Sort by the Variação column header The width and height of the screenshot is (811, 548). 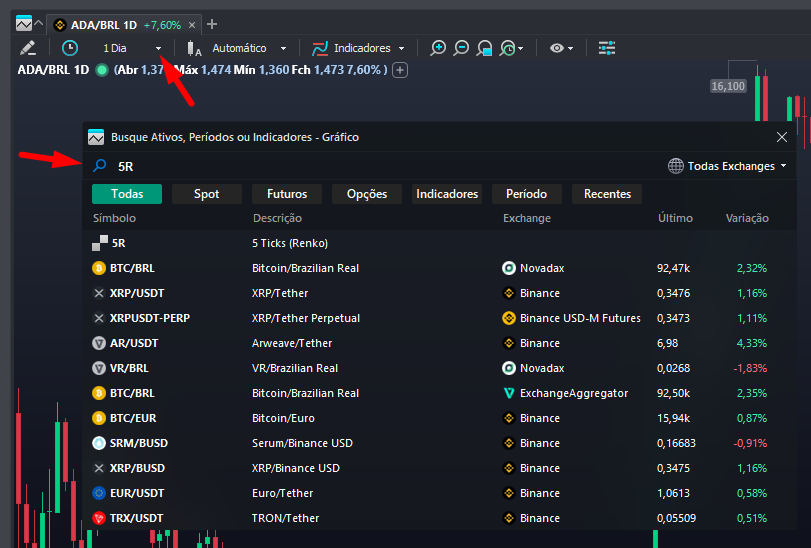pyautogui.click(x=747, y=218)
